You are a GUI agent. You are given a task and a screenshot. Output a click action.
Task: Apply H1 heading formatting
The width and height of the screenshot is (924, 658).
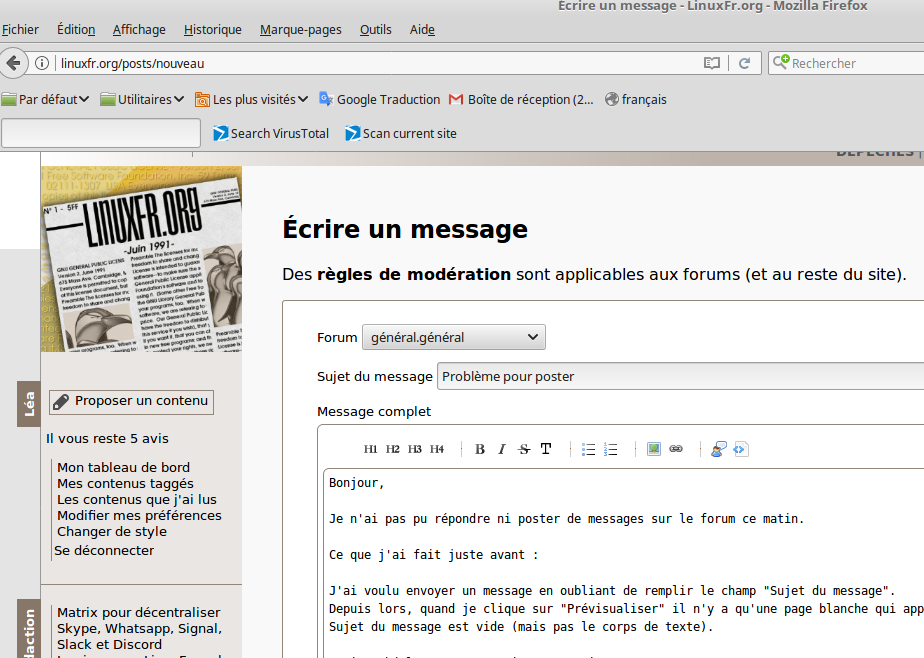370,449
